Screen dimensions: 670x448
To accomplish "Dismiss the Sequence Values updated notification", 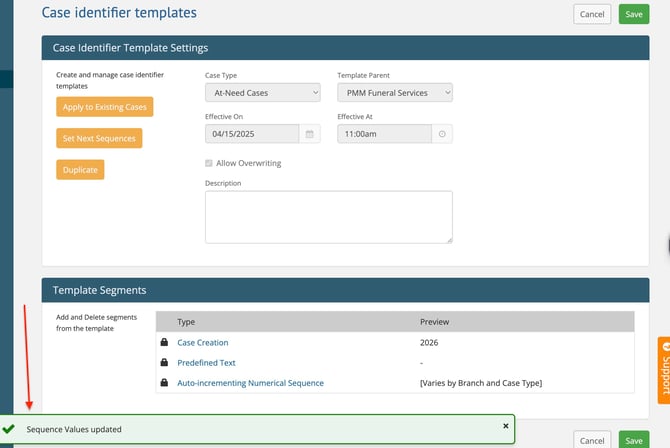I will 505,426.
